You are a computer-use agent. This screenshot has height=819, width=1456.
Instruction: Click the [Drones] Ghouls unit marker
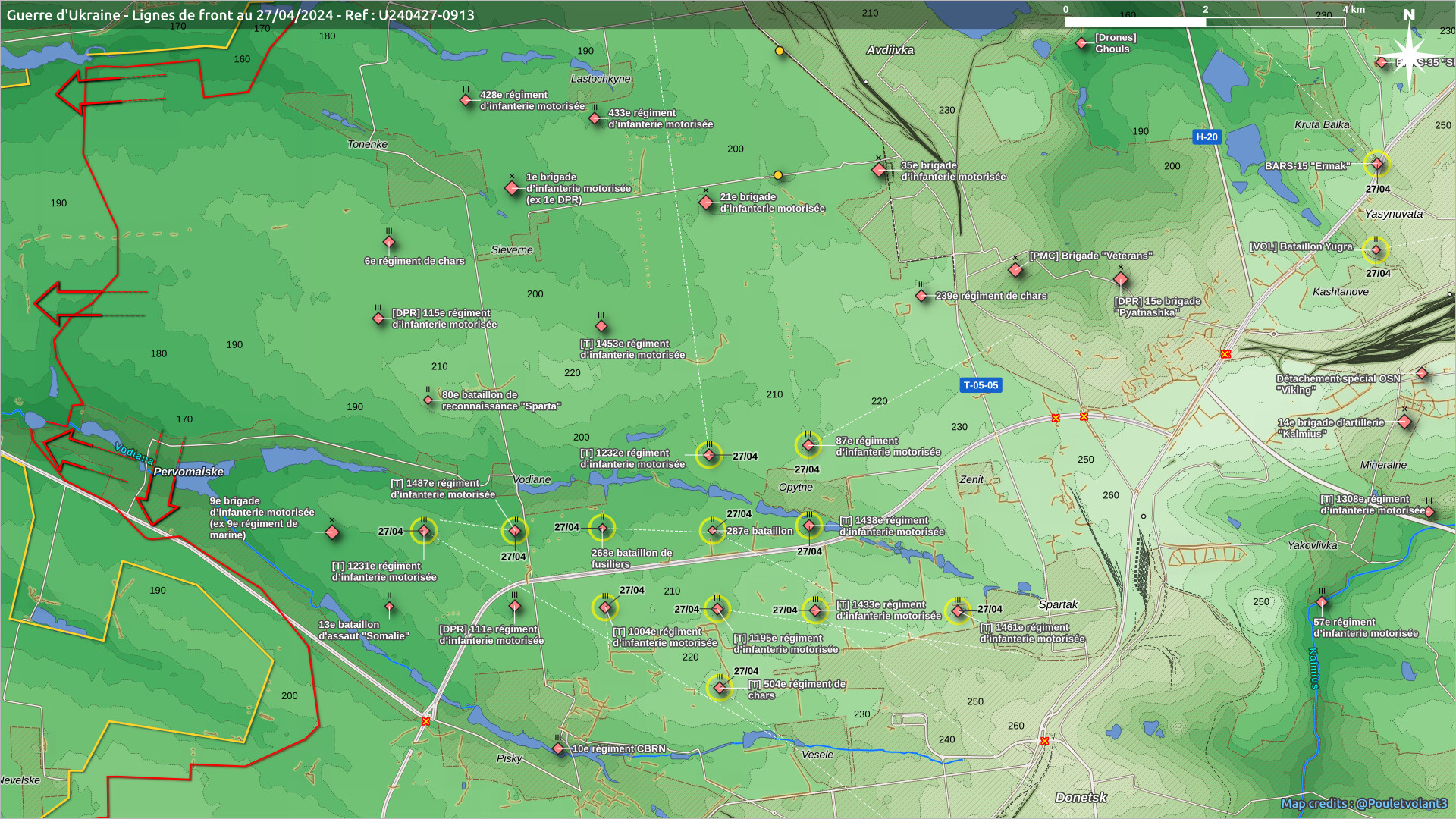click(x=1081, y=43)
